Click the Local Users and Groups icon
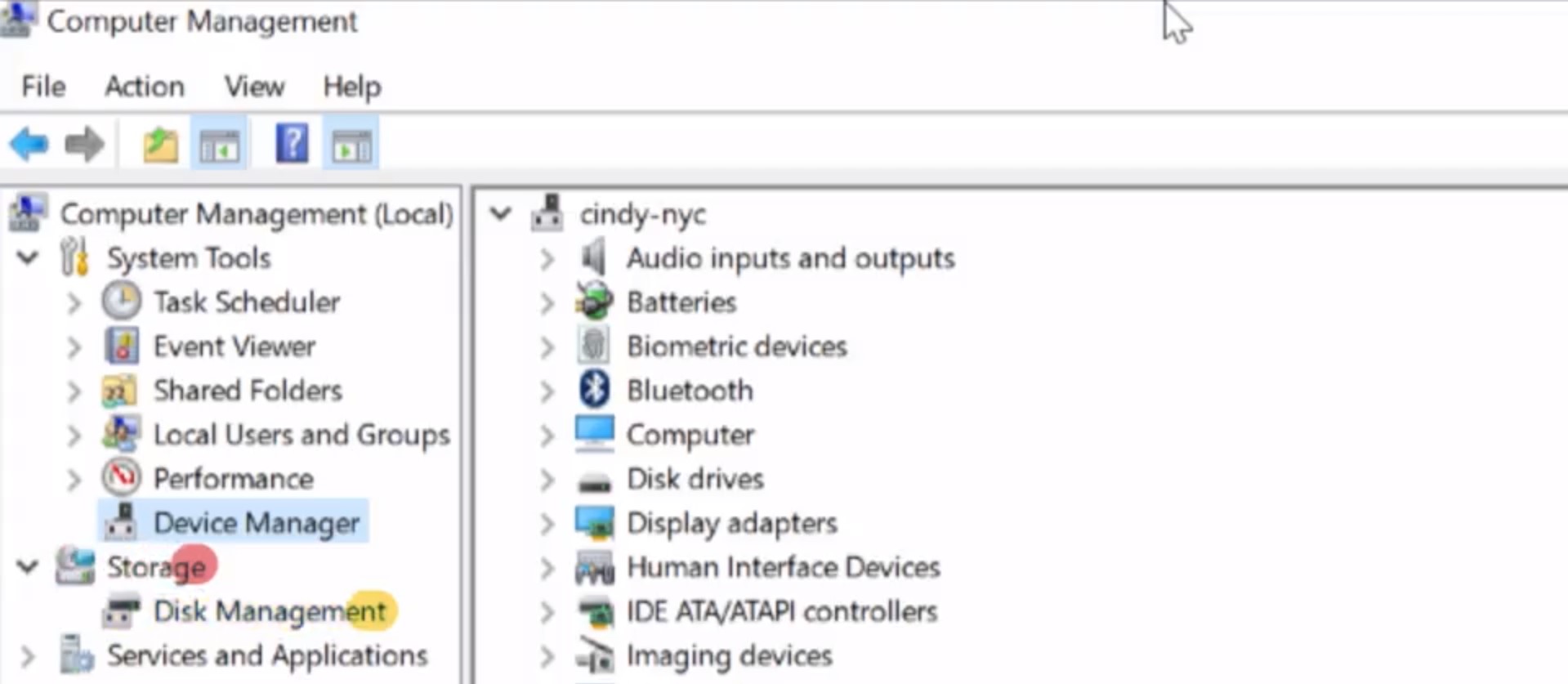This screenshot has width=1568, height=684. coord(121,434)
